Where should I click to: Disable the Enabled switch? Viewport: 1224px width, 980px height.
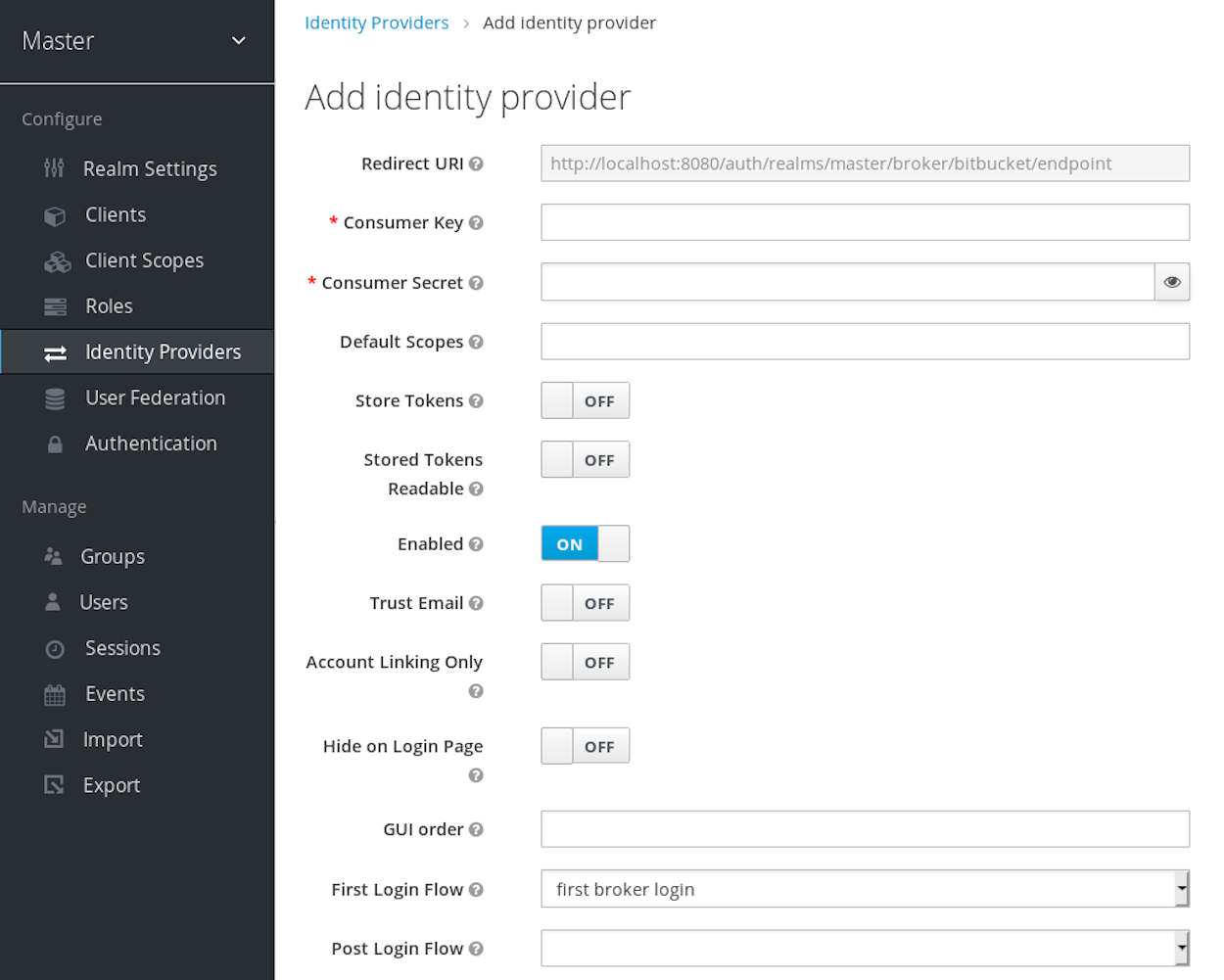pos(586,543)
